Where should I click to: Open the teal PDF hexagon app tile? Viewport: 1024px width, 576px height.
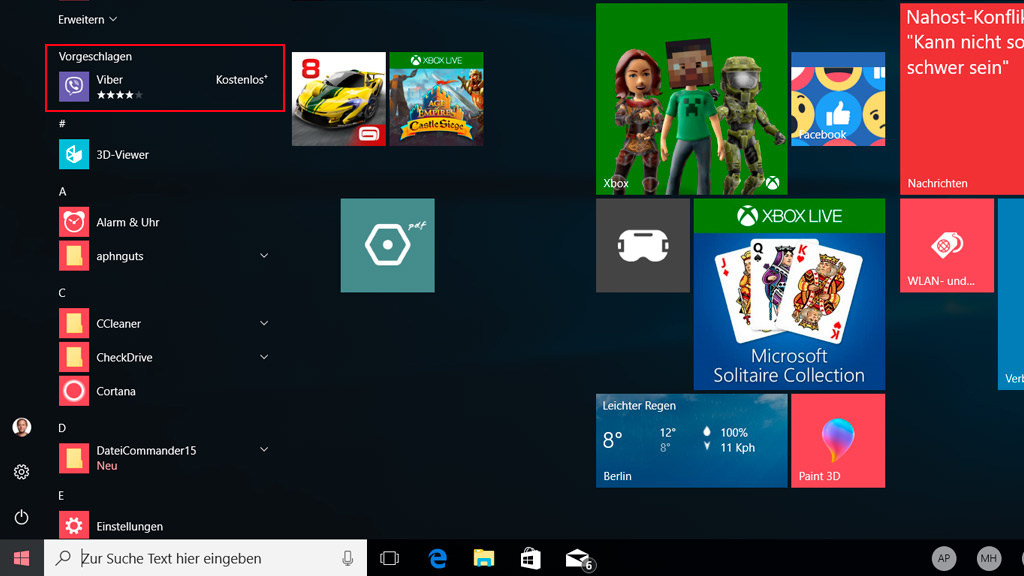(387, 246)
